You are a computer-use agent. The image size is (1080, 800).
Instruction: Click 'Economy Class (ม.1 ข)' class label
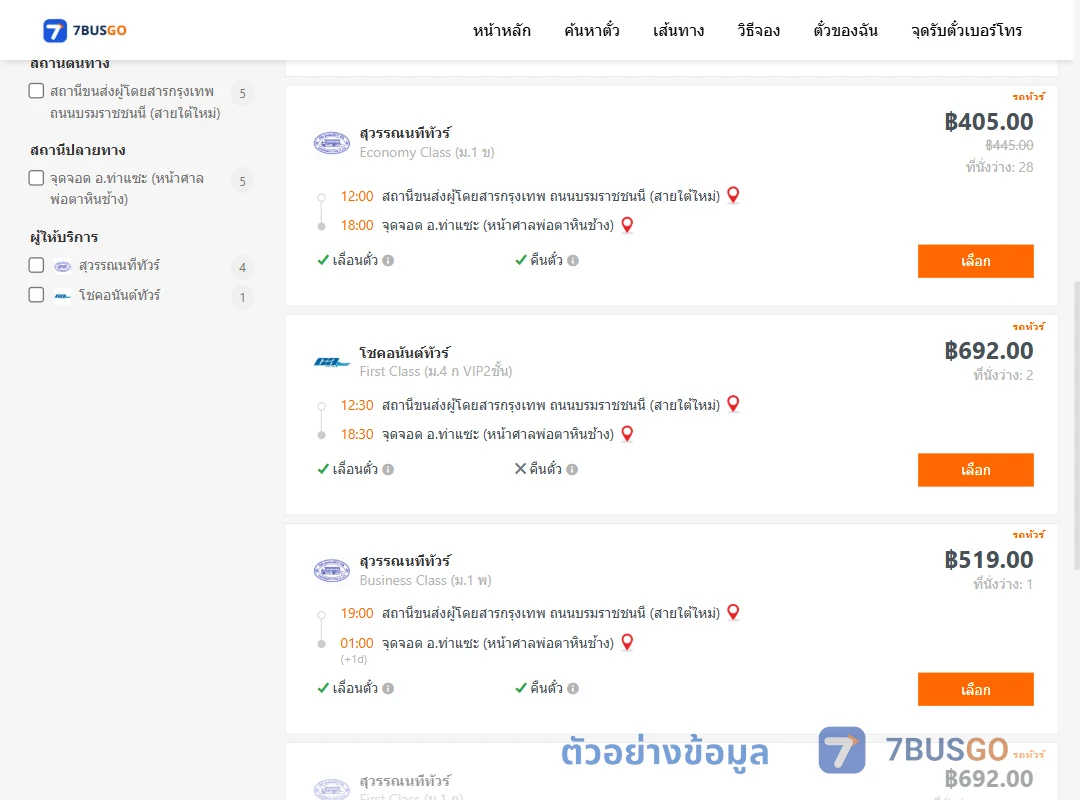tap(427, 152)
